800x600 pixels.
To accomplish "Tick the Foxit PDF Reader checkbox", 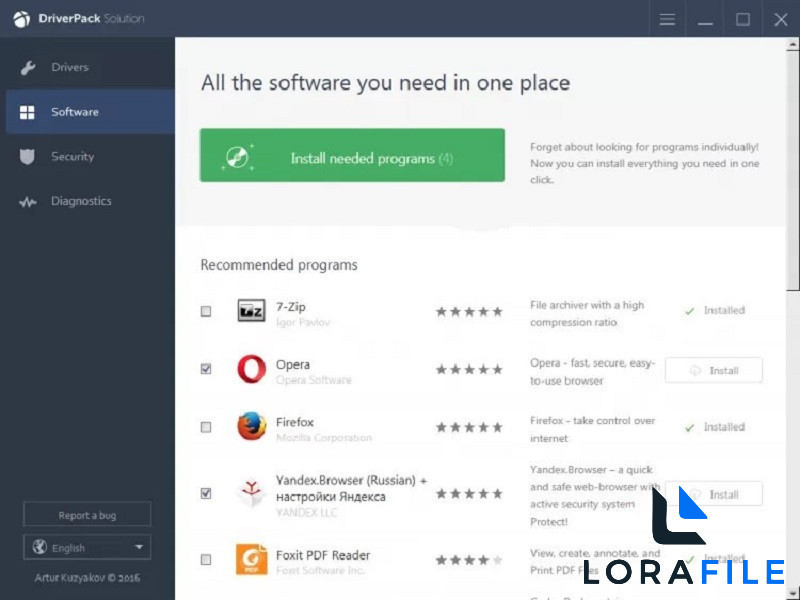I will point(206,560).
